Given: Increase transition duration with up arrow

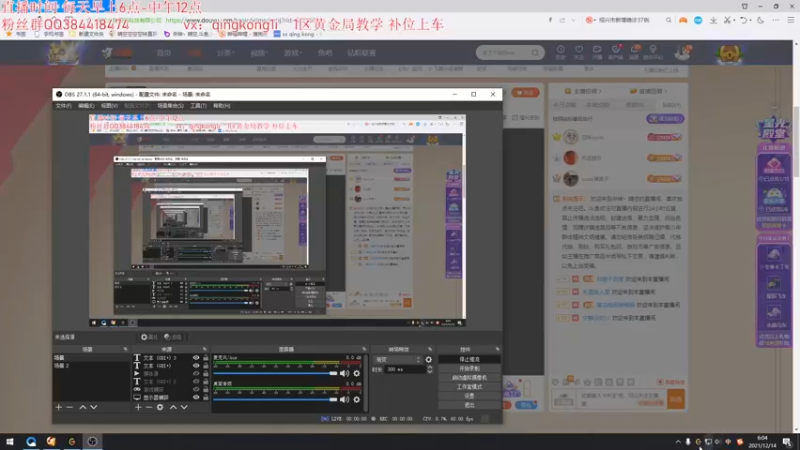Looking at the screenshot, I should click(430, 367).
